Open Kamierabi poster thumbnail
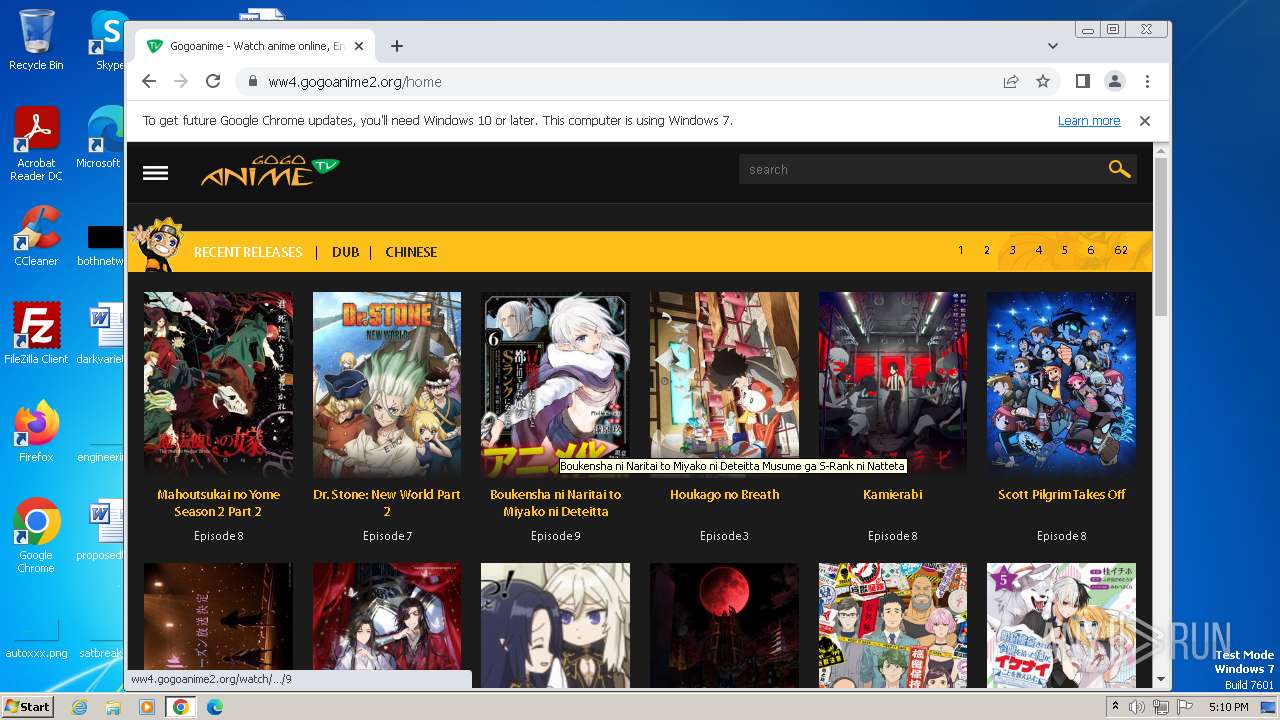This screenshot has width=1280, height=720. [893, 385]
